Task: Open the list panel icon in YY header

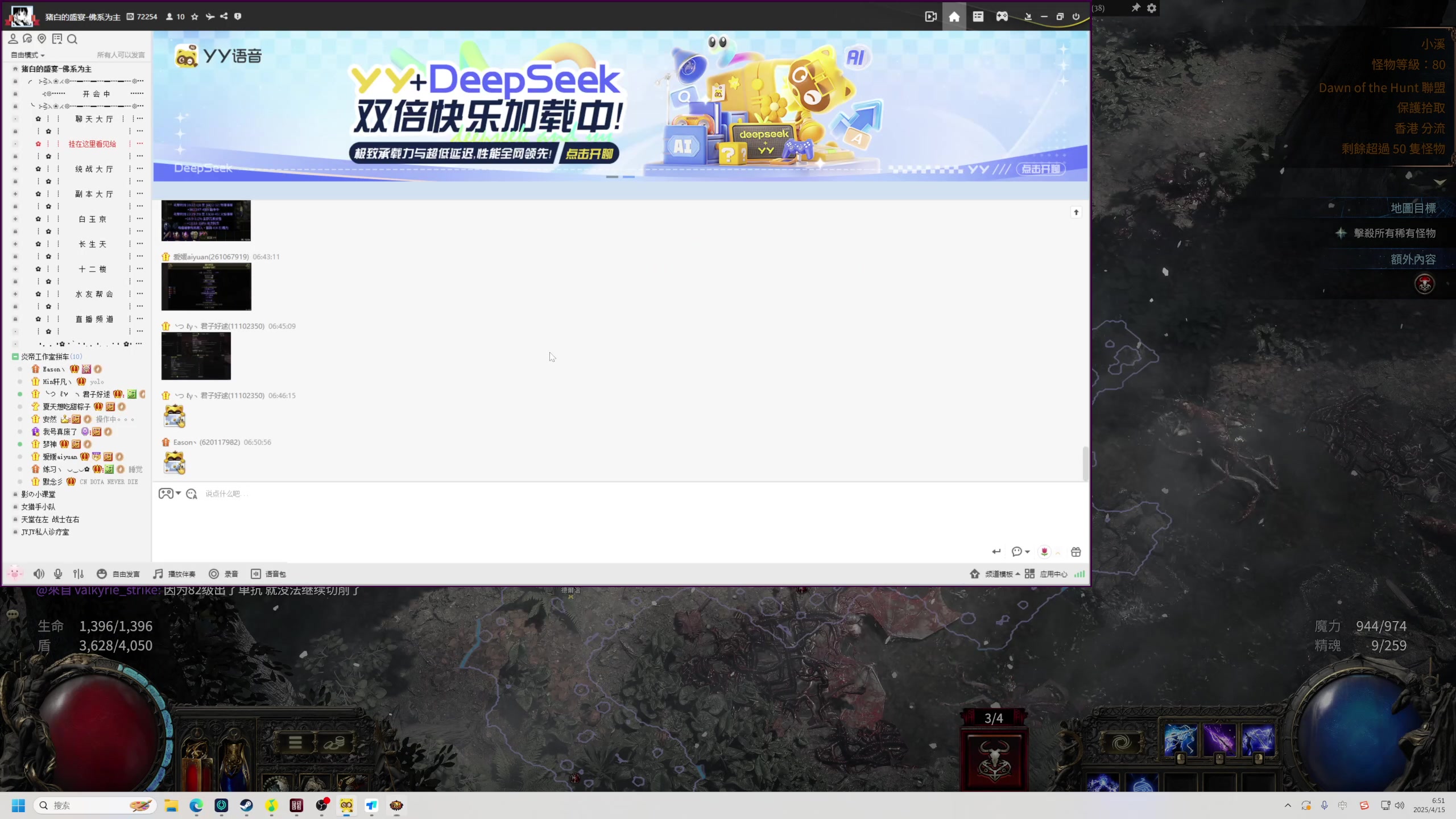Action: click(x=978, y=16)
